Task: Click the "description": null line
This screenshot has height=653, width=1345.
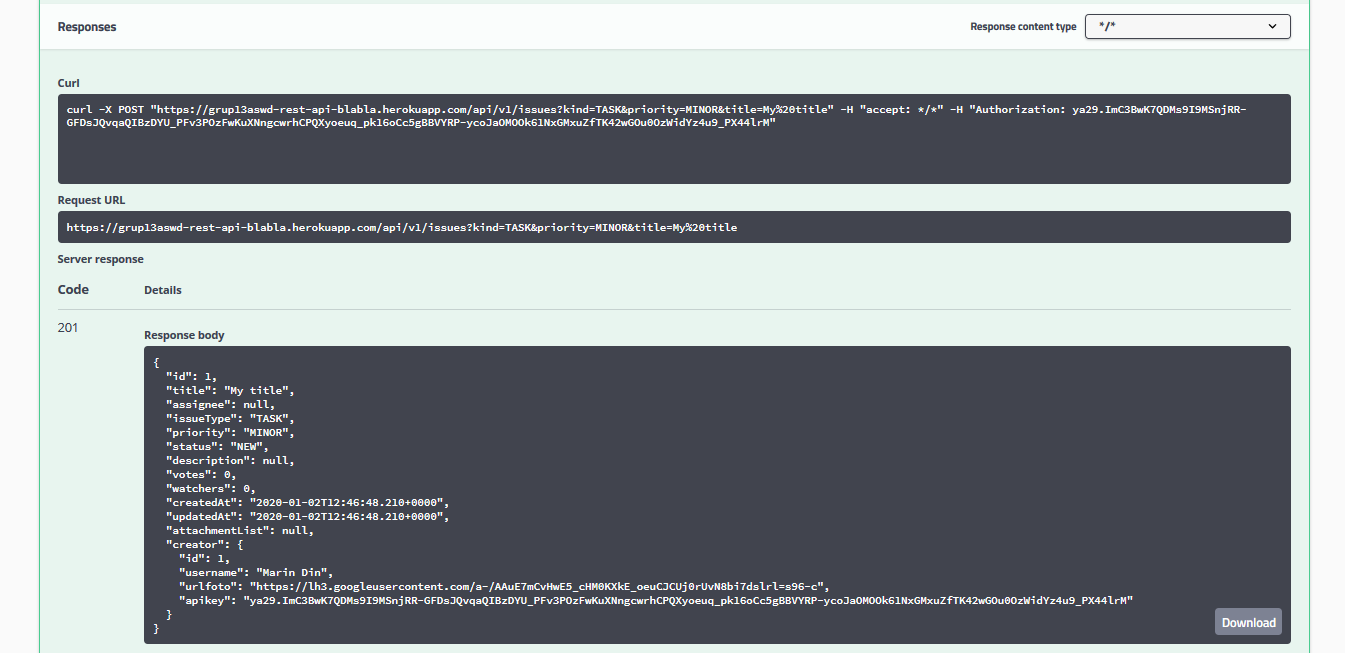Action: pyautogui.click(x=230, y=460)
